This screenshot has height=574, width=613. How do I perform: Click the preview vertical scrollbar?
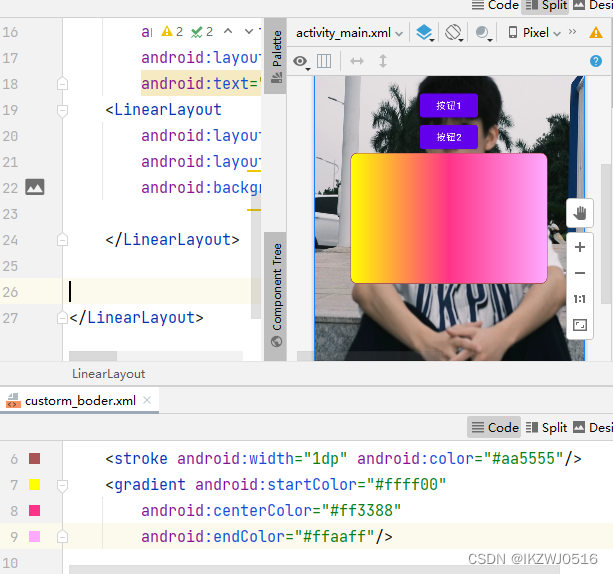pyautogui.click(x=606, y=234)
